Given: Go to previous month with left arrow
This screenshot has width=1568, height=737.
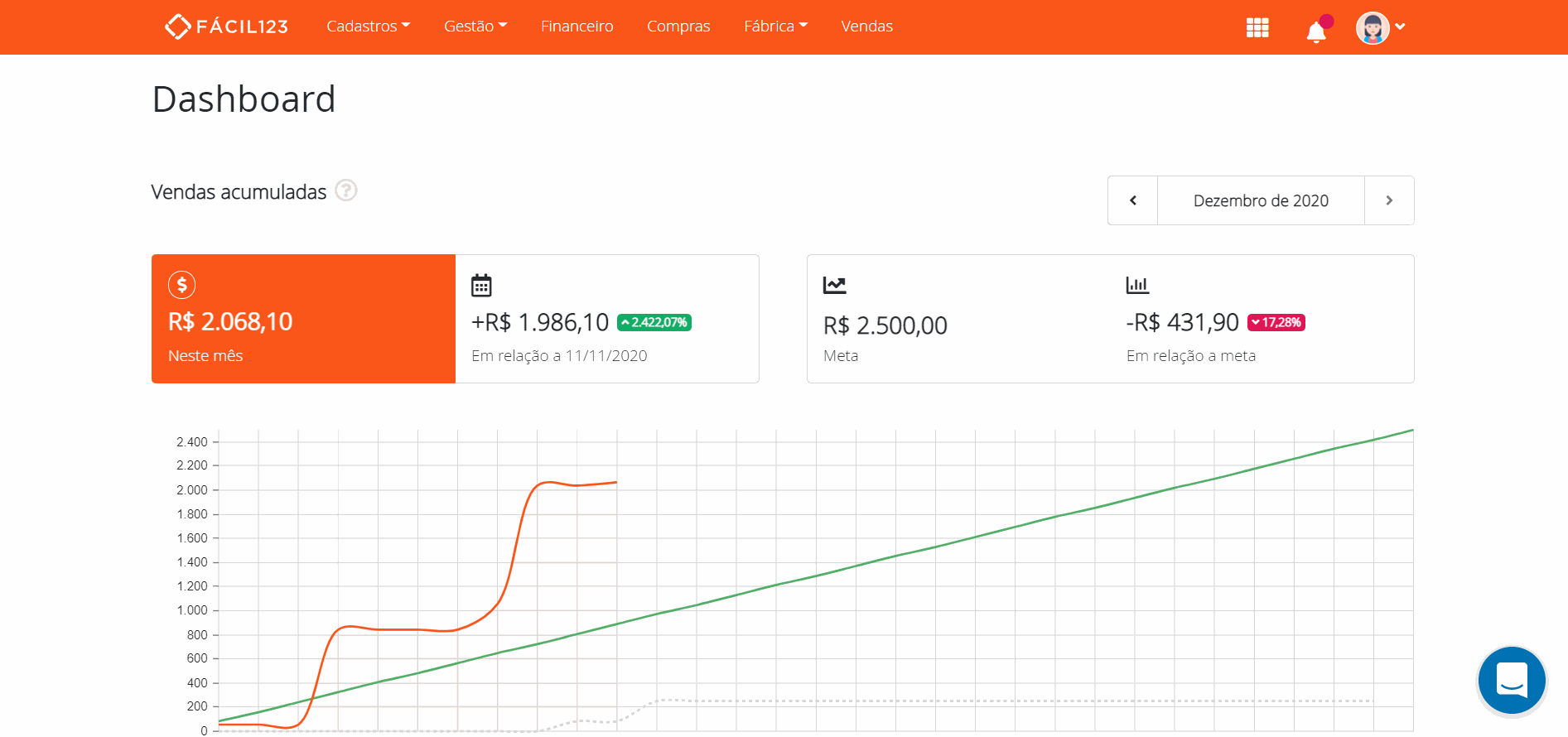Looking at the screenshot, I should (x=1132, y=200).
